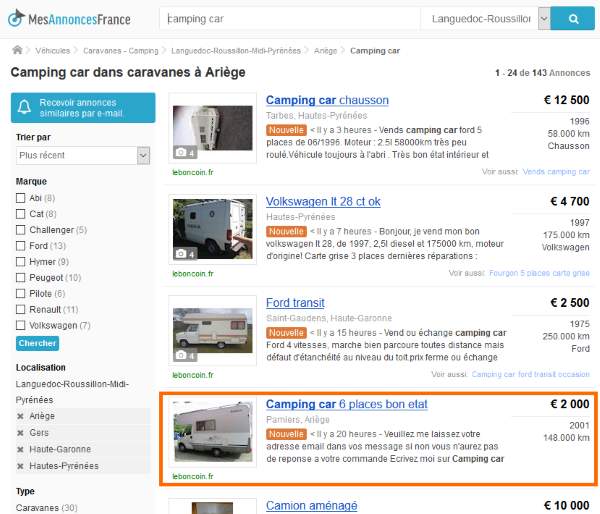Screen dimensions: 600x514
Task: Go to home via breadcrumb house icon
Action: point(17,50)
